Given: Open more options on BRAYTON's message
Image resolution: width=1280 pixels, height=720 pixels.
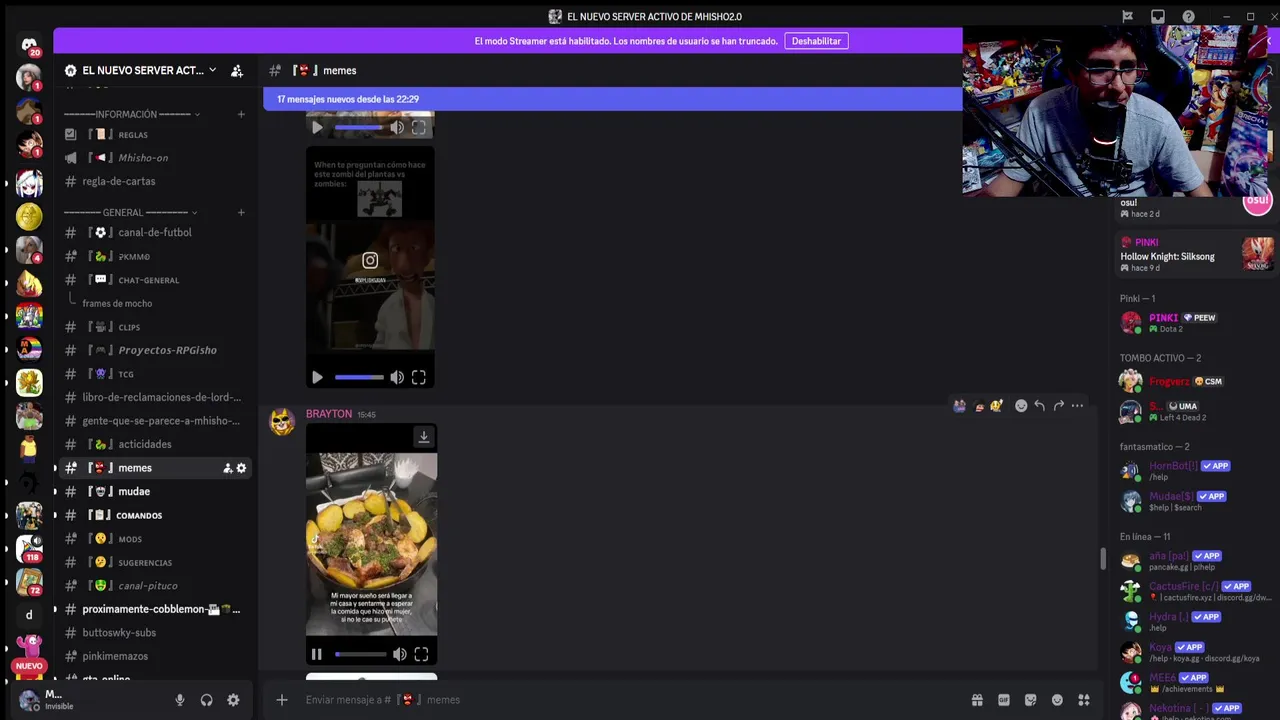Looking at the screenshot, I should (1077, 406).
